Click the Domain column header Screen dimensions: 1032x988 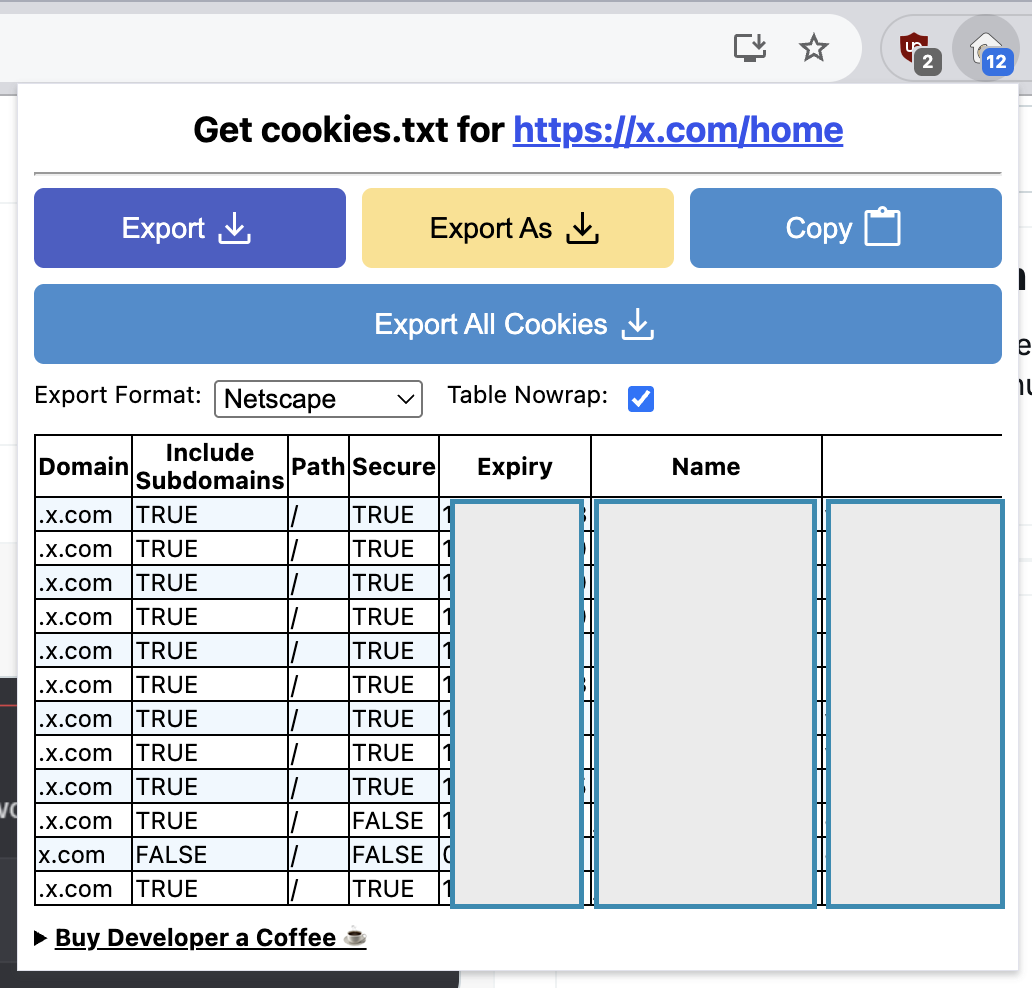[x=84, y=467]
